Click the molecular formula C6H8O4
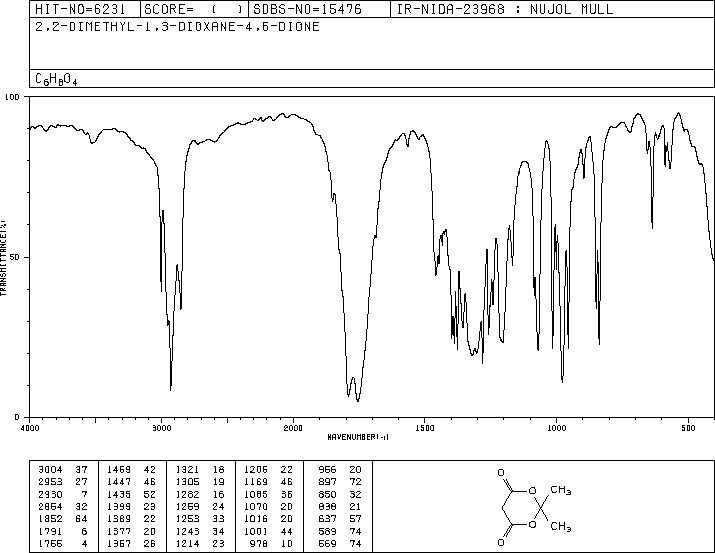Viewport: 715px width, 553px height. [56, 79]
